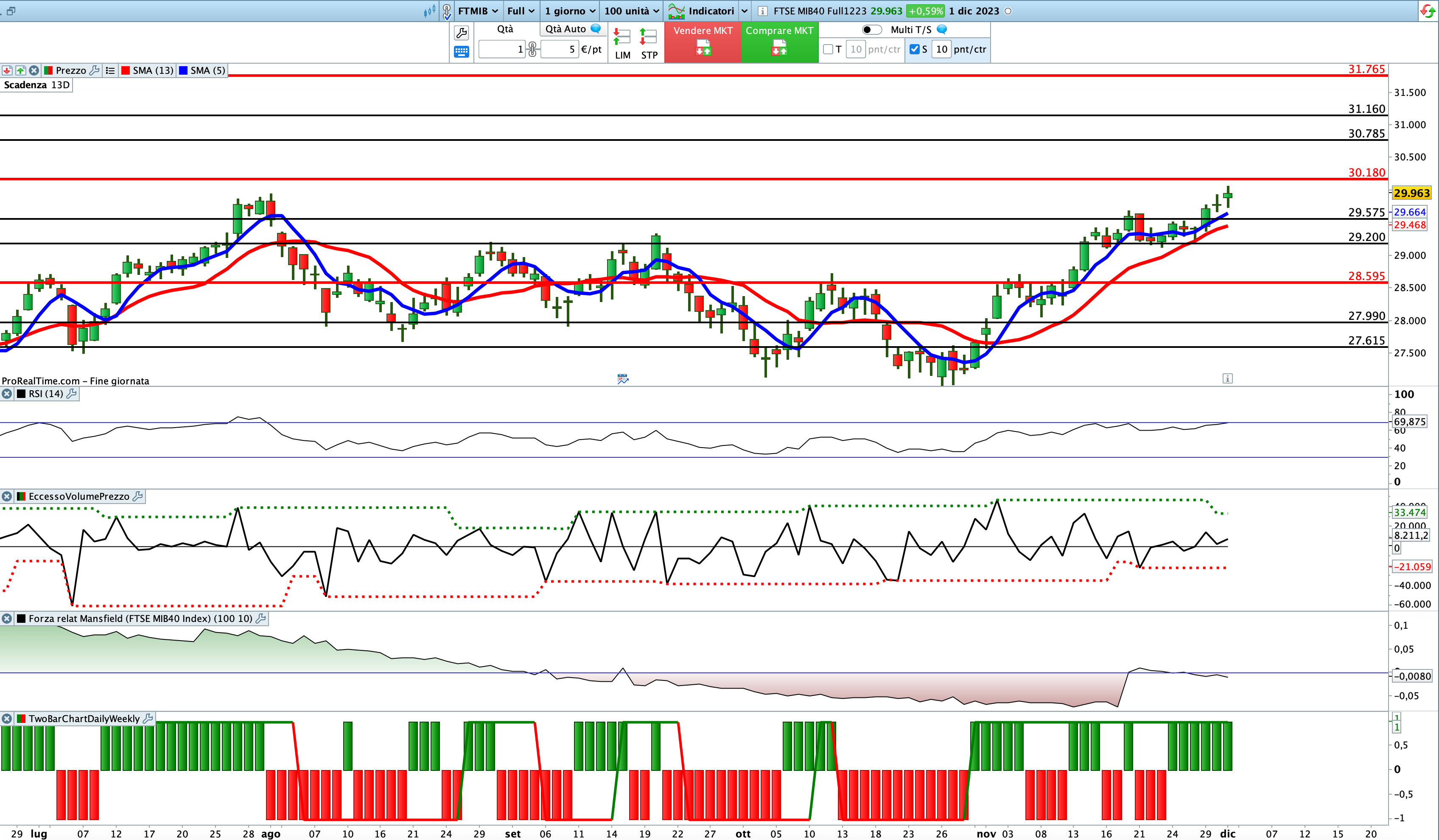
Task: Click the window restore icon top left
Action: (x=10, y=11)
